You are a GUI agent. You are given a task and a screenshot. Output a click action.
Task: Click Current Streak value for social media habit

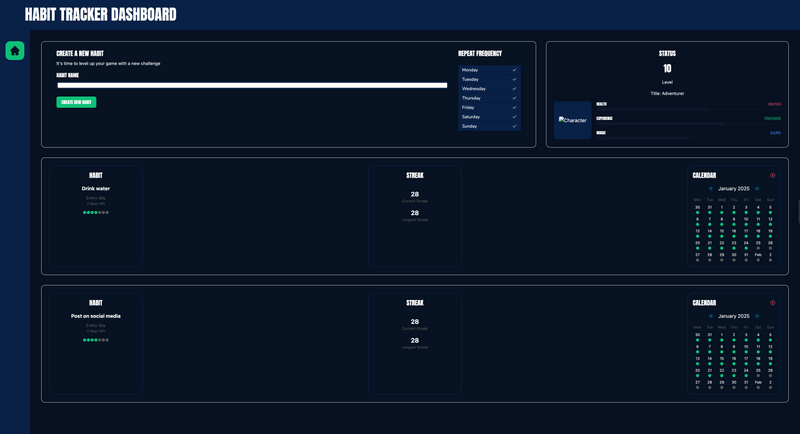(x=415, y=322)
